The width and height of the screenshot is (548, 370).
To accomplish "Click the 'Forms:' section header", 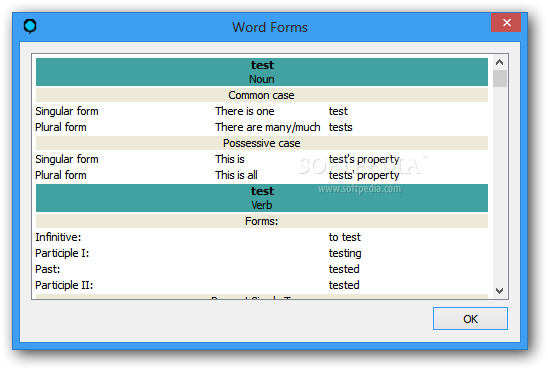I will tap(262, 221).
